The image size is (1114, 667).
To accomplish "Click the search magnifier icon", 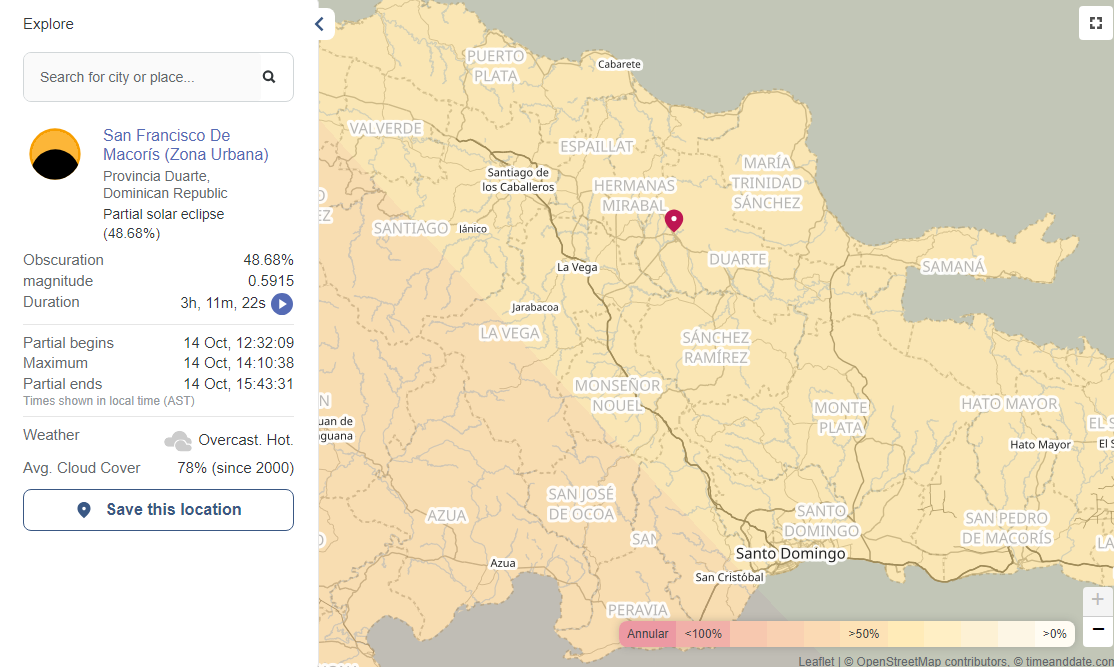I will [x=269, y=77].
